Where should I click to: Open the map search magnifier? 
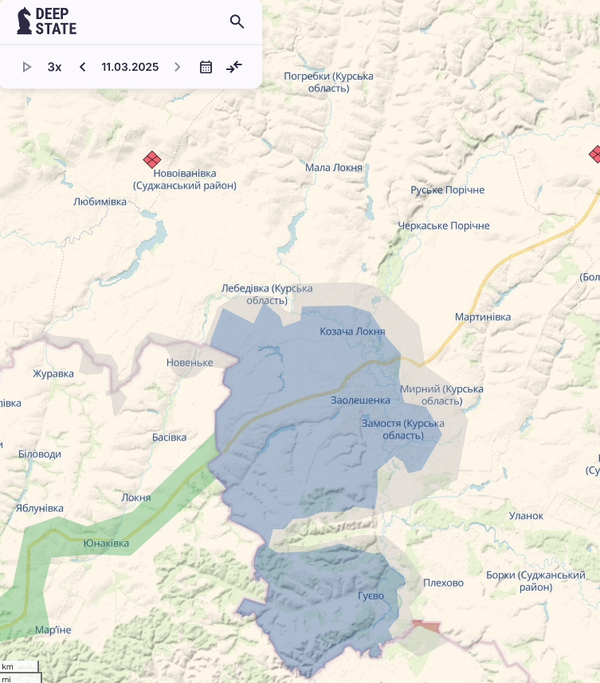click(x=237, y=21)
